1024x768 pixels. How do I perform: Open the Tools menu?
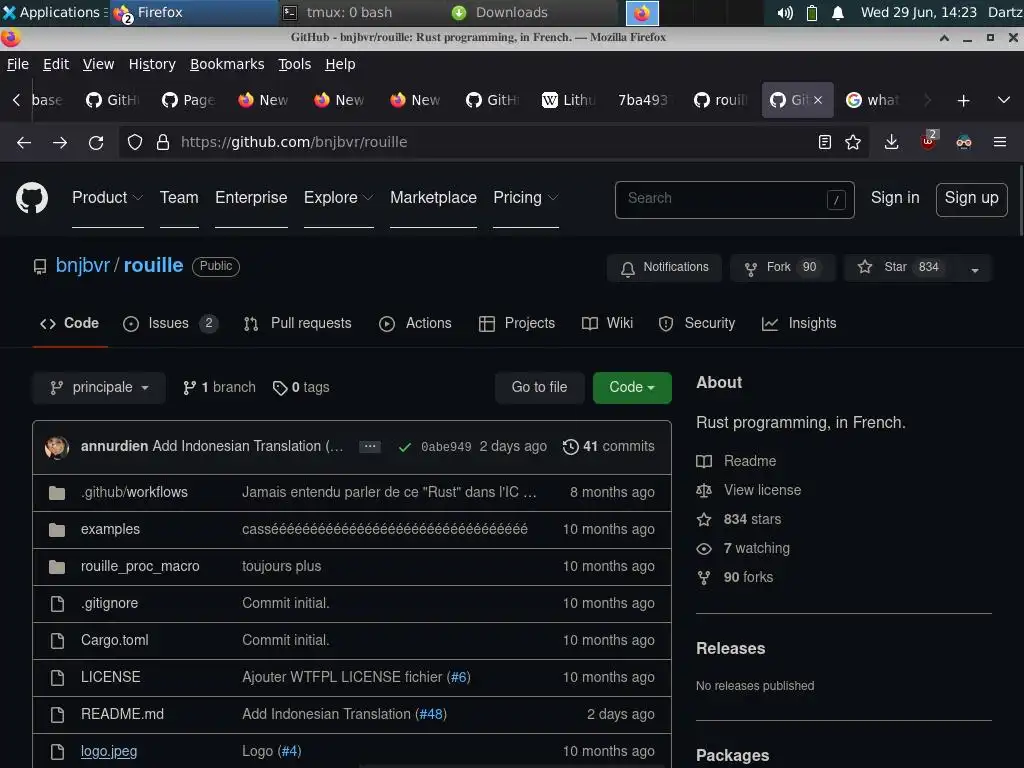(x=295, y=64)
